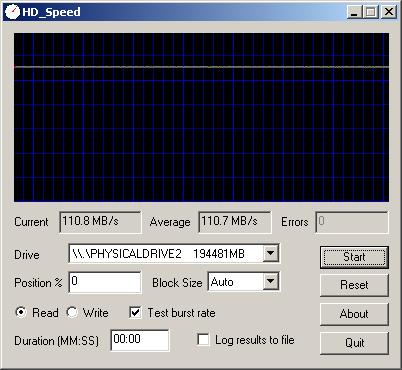Viewport: 402px width, 370px height.
Task: Click the Duration (MM:SS) time field
Action: coord(140,340)
